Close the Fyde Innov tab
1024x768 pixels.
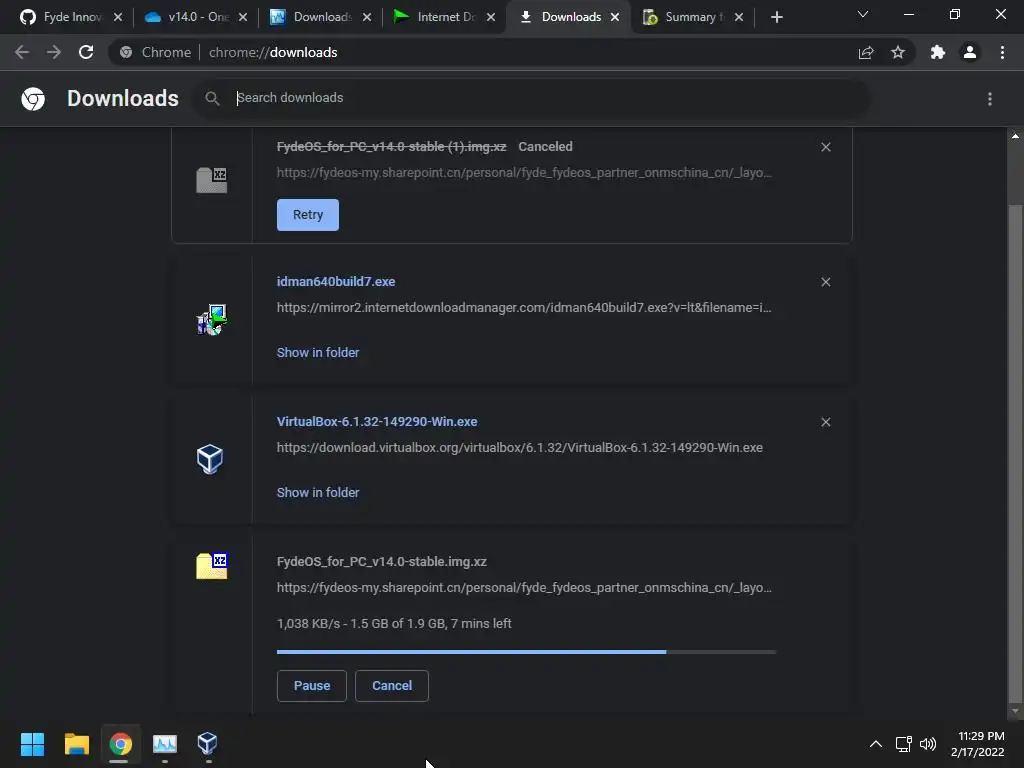click(118, 17)
